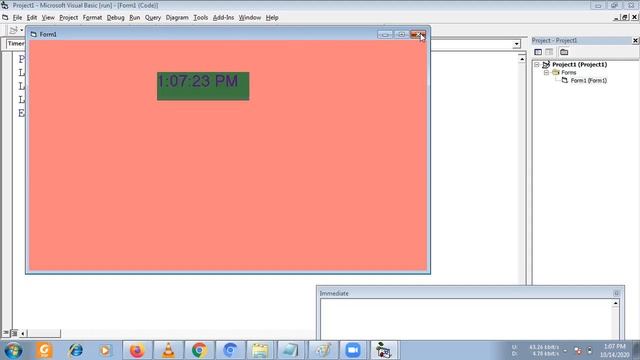Minimize the running Form1 window

click(x=385, y=35)
